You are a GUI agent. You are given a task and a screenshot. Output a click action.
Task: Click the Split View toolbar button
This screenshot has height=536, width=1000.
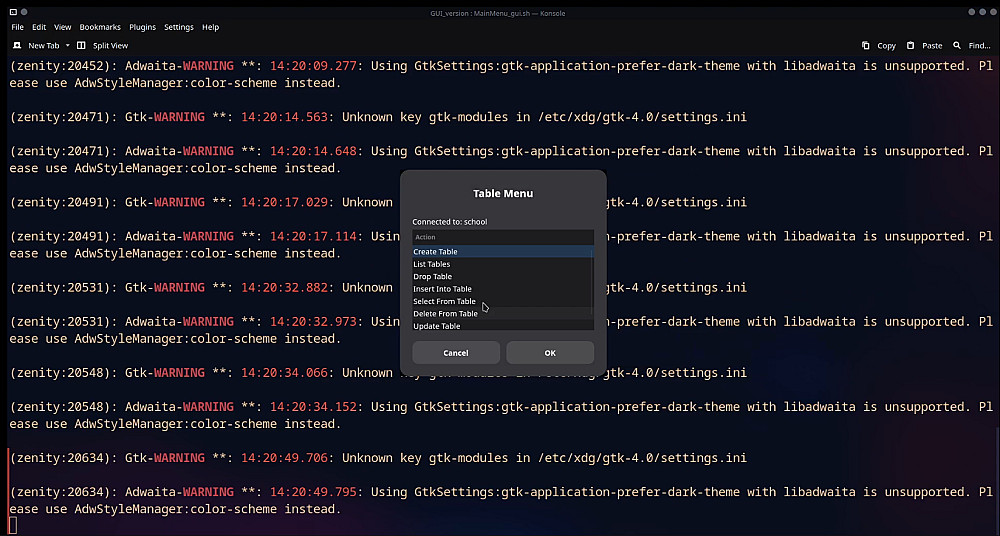tap(103, 46)
